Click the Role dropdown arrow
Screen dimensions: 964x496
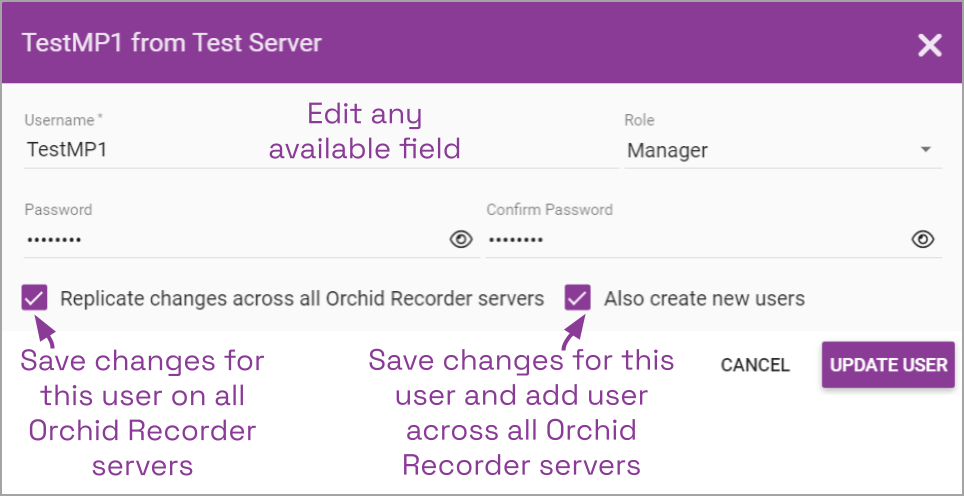[x=926, y=149]
